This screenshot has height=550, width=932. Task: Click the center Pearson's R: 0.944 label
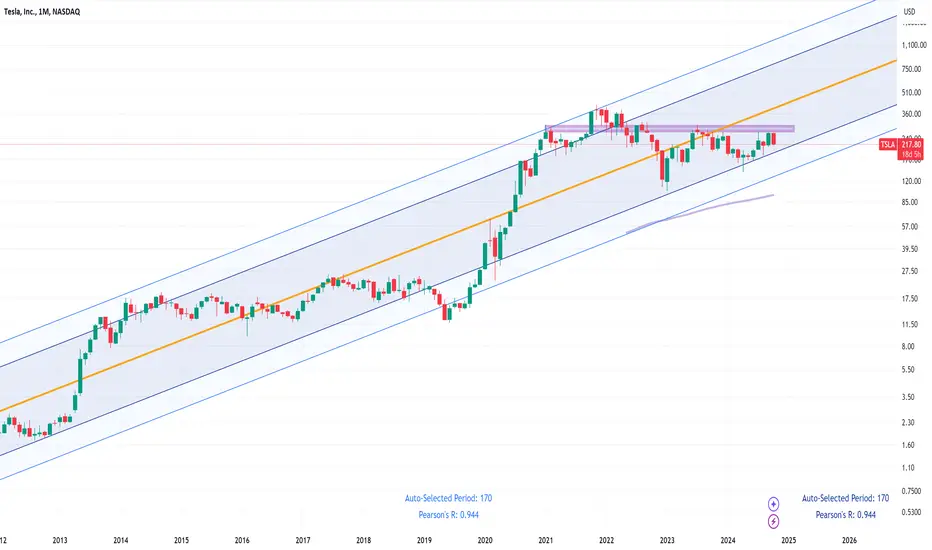click(x=448, y=515)
